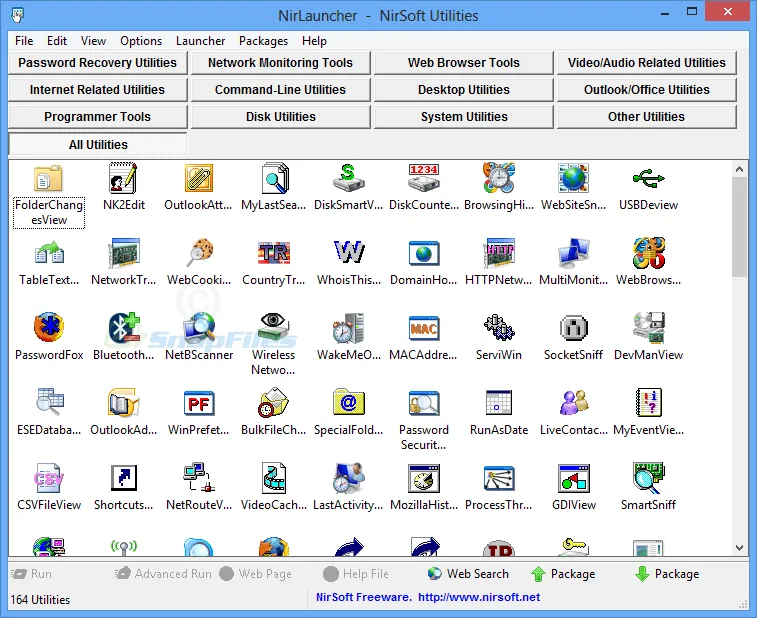Select the USBDeview utility icon
The image size is (757, 618).
tap(648, 179)
